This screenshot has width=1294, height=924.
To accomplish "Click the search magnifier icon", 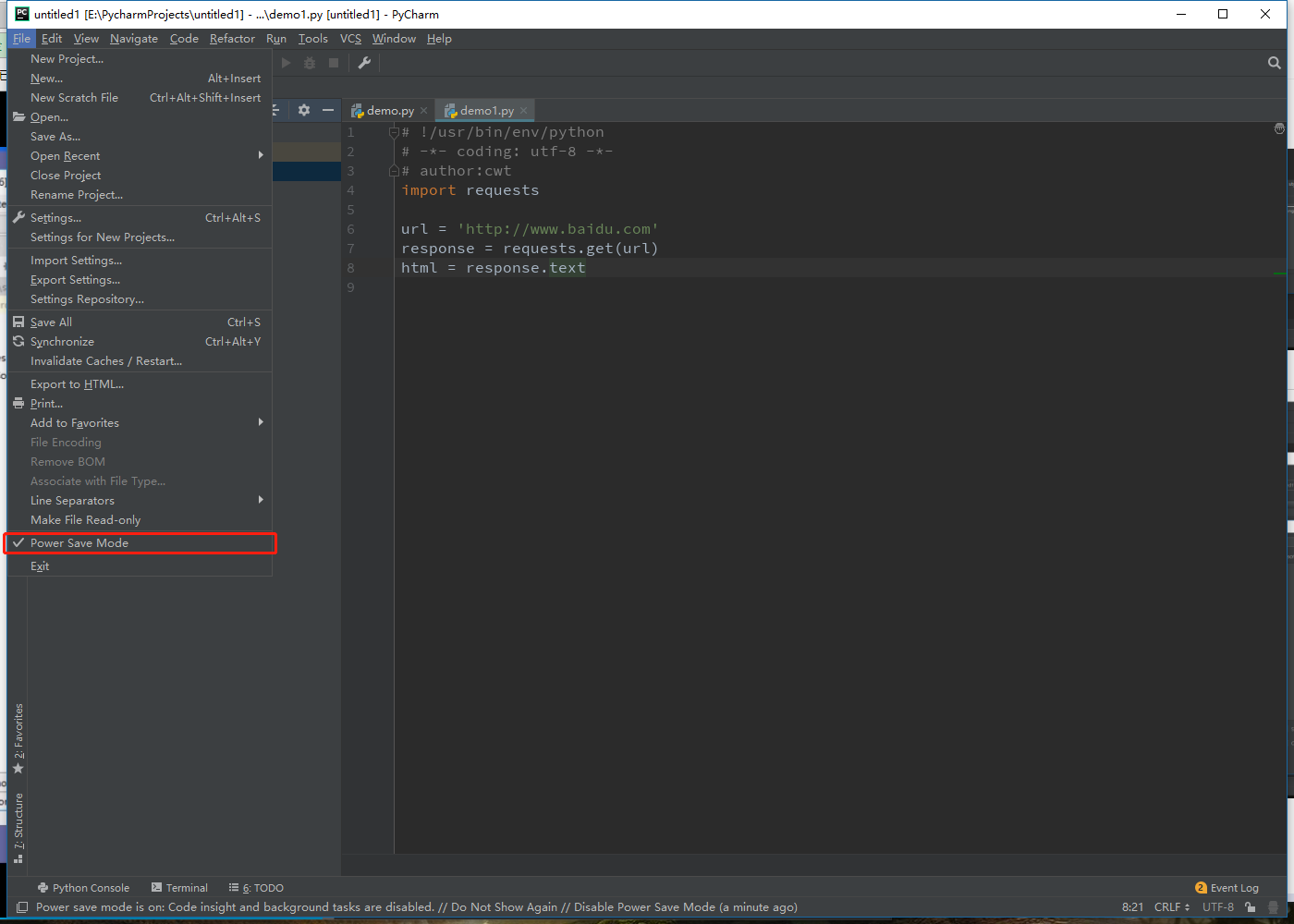I will (x=1275, y=63).
